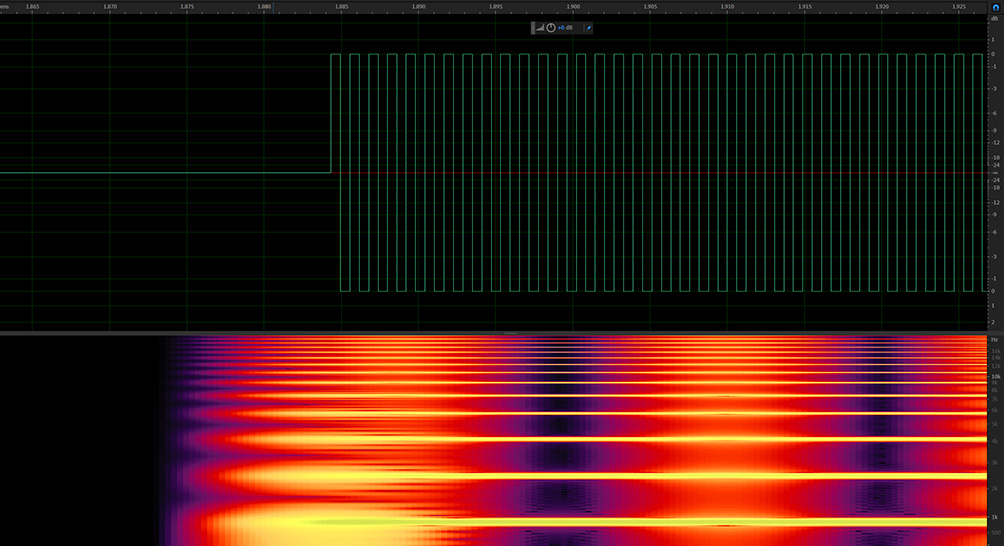Image resolution: width=1004 pixels, height=546 pixels.
Task: Click the first rising edge of the square wave
Action: [331, 112]
